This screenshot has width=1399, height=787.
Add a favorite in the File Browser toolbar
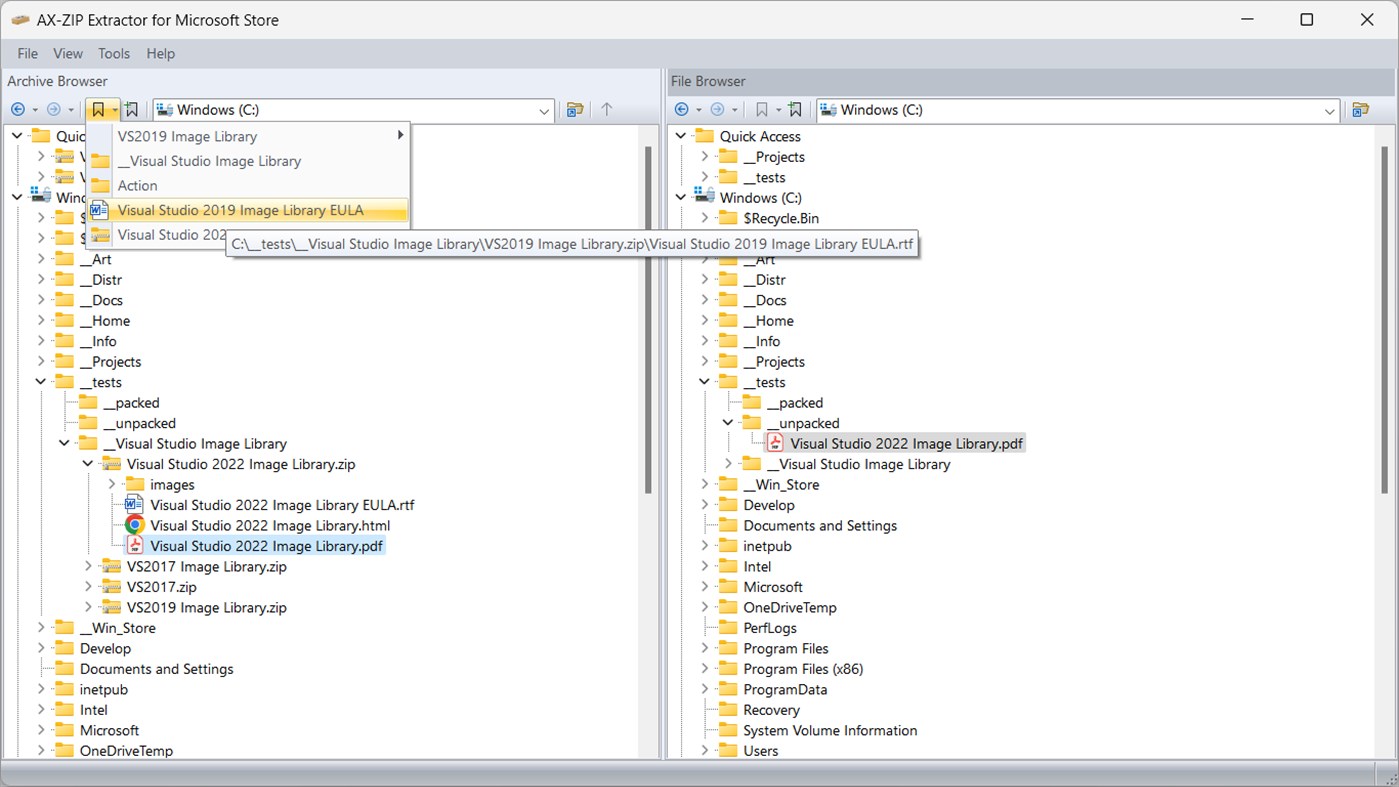(x=796, y=109)
